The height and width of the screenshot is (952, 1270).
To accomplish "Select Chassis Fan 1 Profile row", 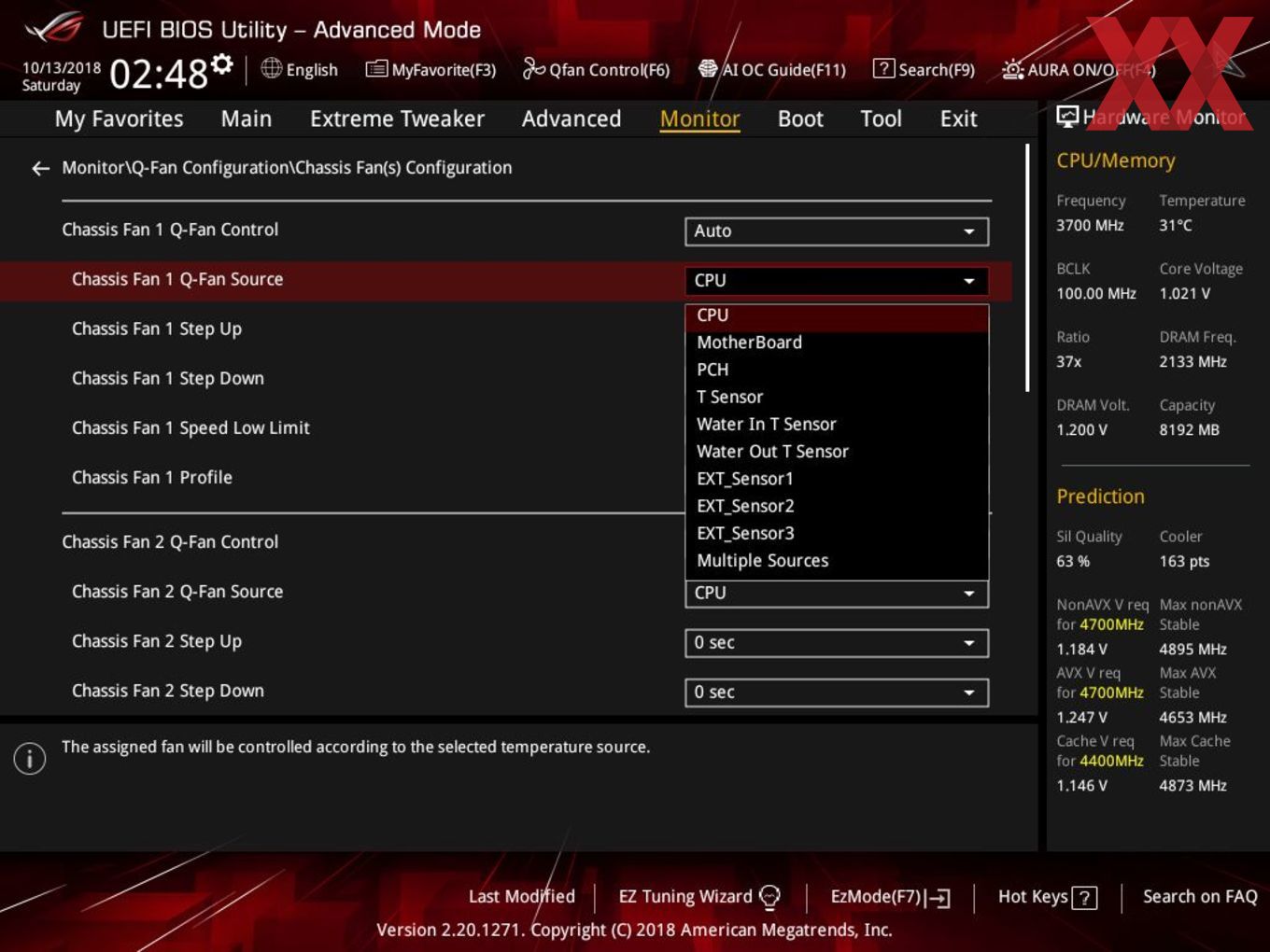I will point(504,478).
